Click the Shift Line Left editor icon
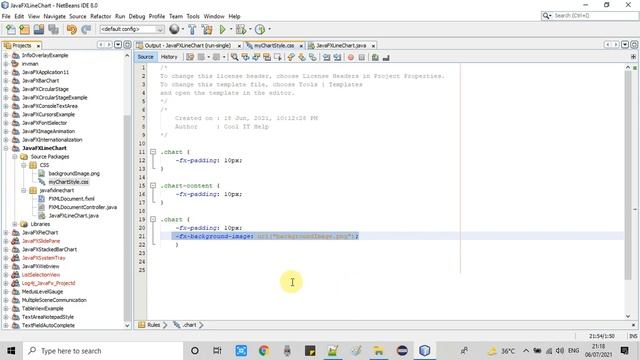The width and height of the screenshot is (640, 360). click(x=326, y=57)
